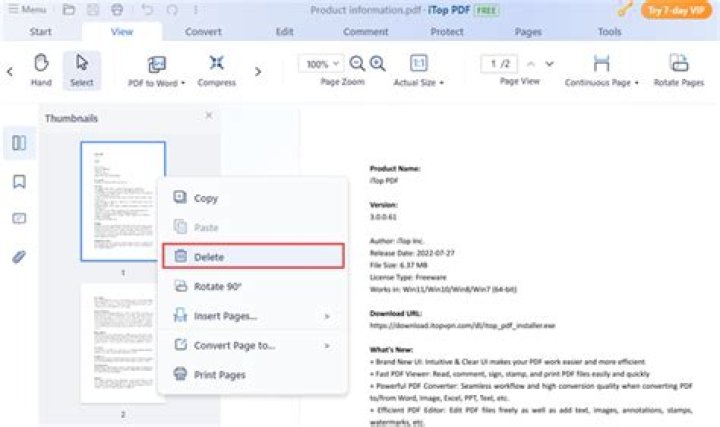
Task: Select the page 2 thumbnail
Action: coord(123,343)
